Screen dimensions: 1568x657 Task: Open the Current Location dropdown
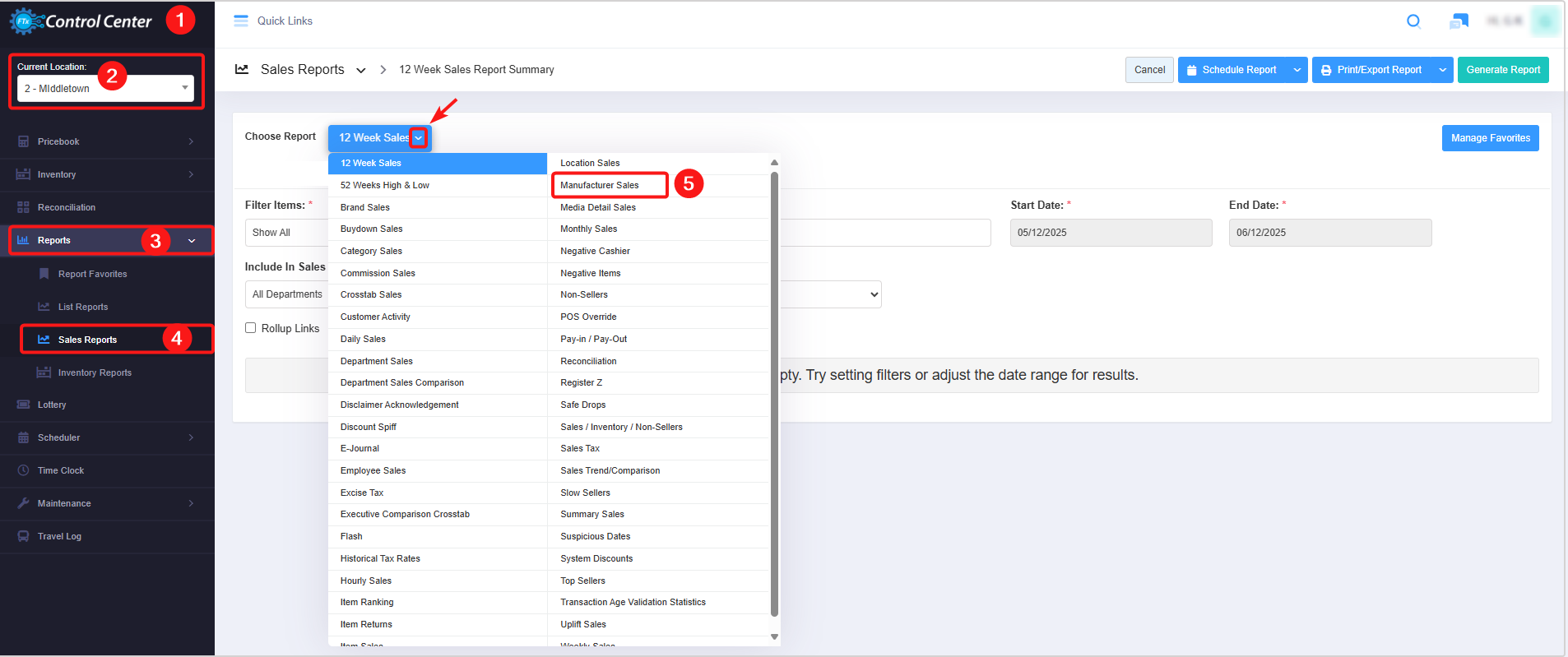[x=105, y=88]
